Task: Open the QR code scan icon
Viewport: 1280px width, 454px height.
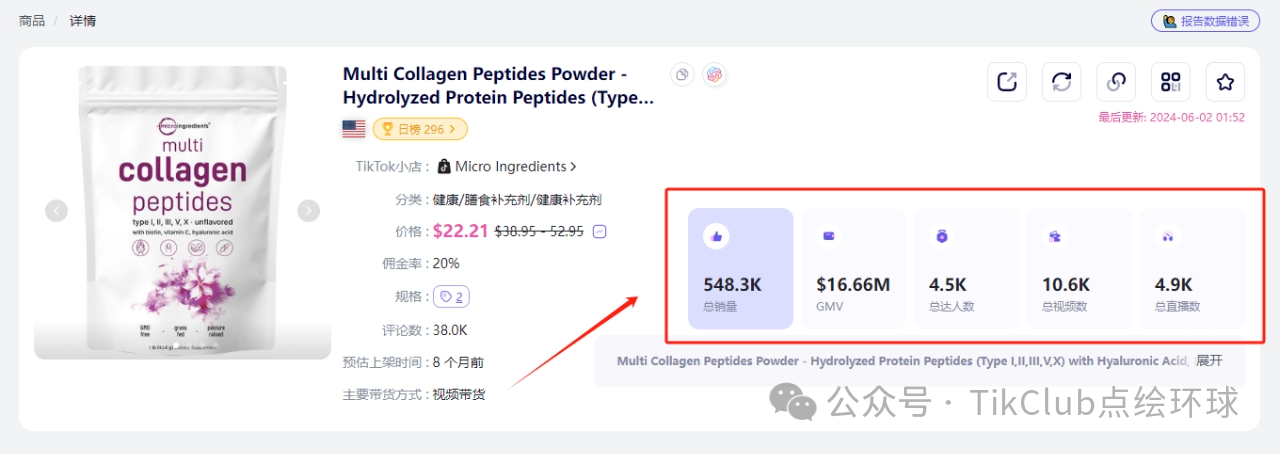Action: point(1170,82)
